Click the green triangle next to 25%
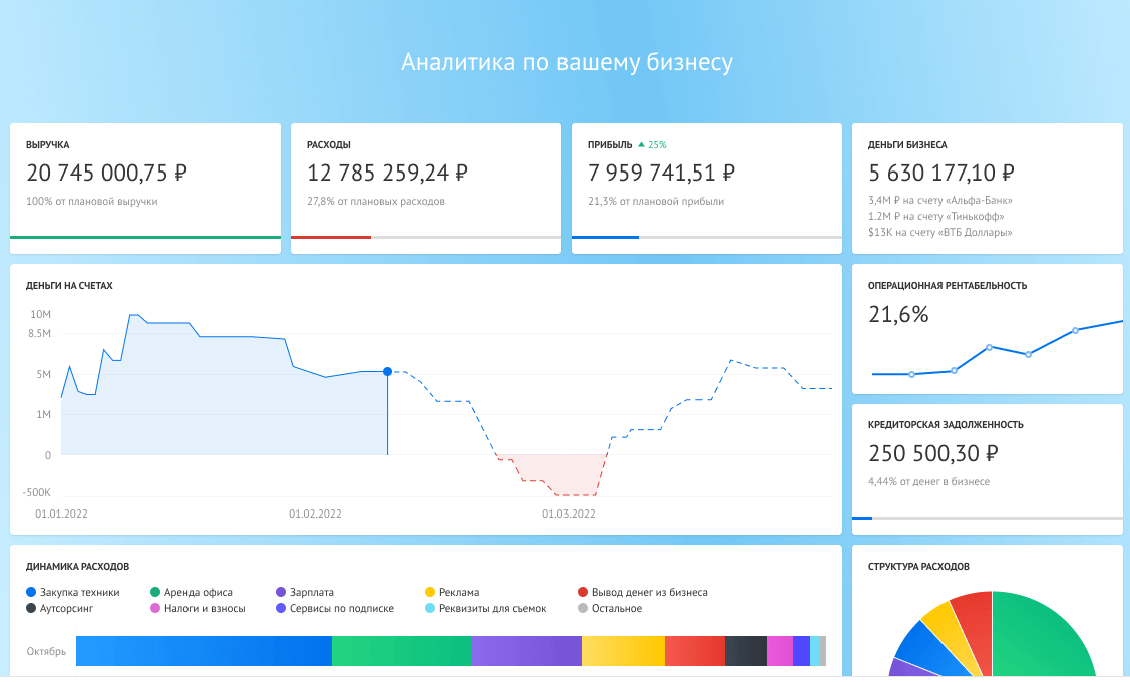This screenshot has width=1130, height=682. click(x=641, y=144)
